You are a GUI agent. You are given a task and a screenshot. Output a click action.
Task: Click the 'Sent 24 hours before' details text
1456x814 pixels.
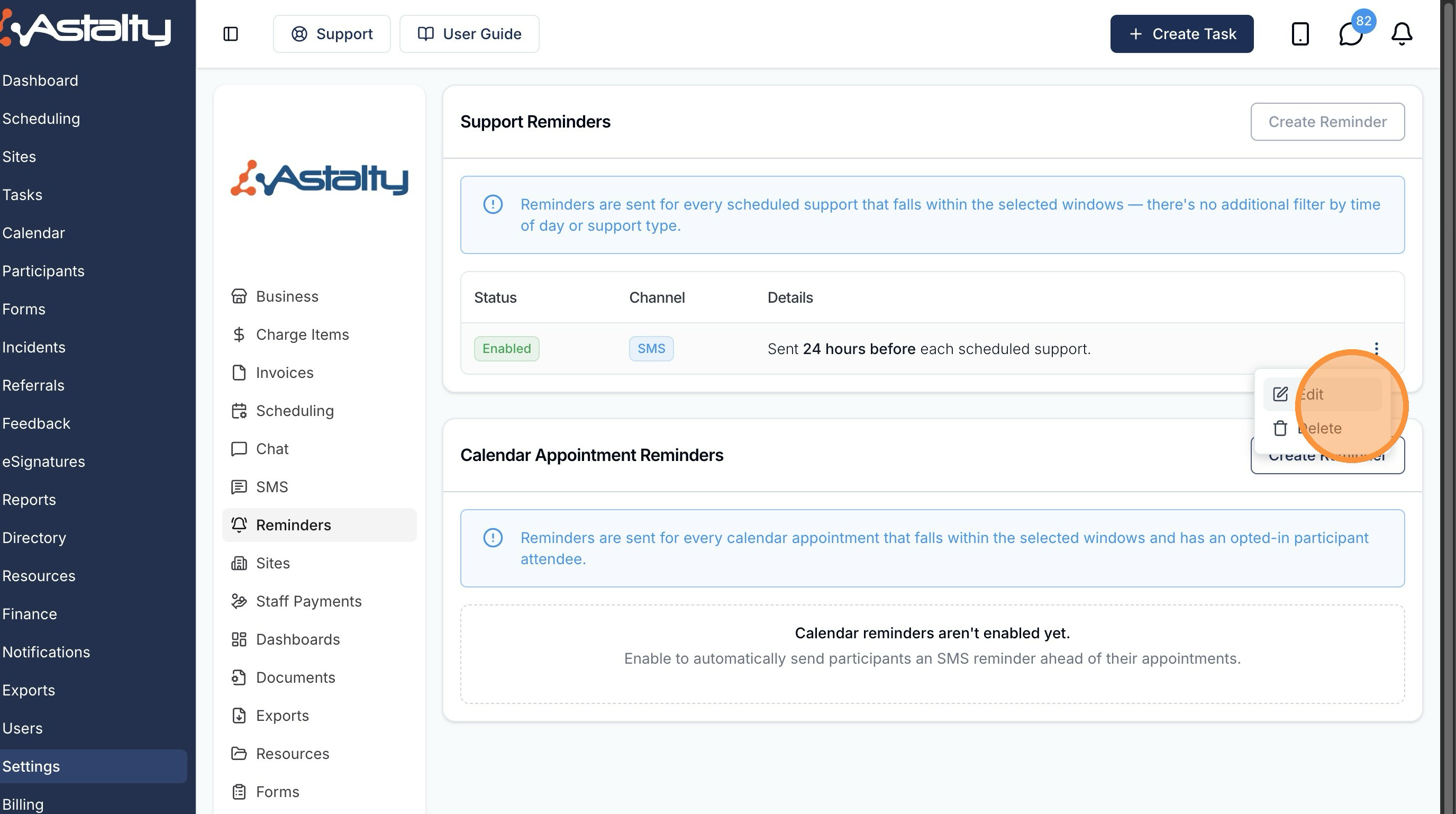click(929, 349)
